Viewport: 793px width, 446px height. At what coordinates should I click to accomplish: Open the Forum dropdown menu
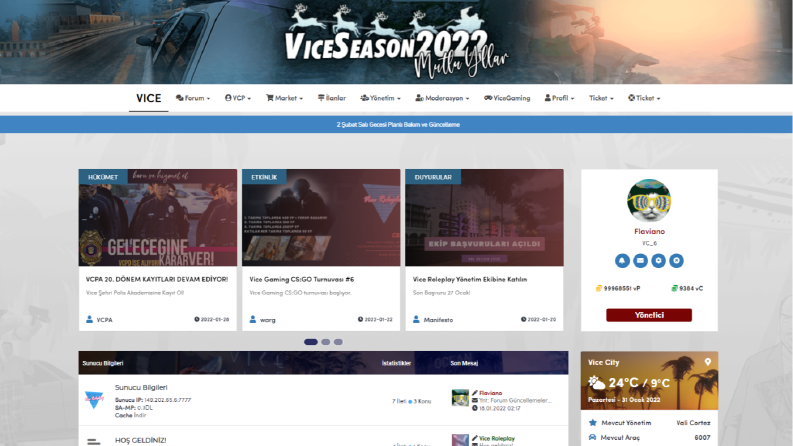pyautogui.click(x=193, y=98)
